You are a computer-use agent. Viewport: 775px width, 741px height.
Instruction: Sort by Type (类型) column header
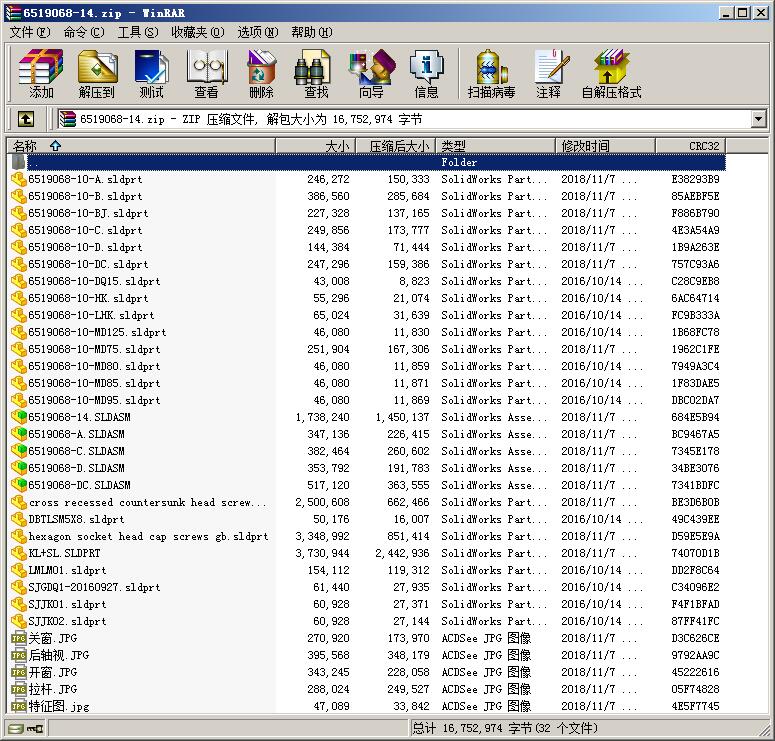click(495, 146)
